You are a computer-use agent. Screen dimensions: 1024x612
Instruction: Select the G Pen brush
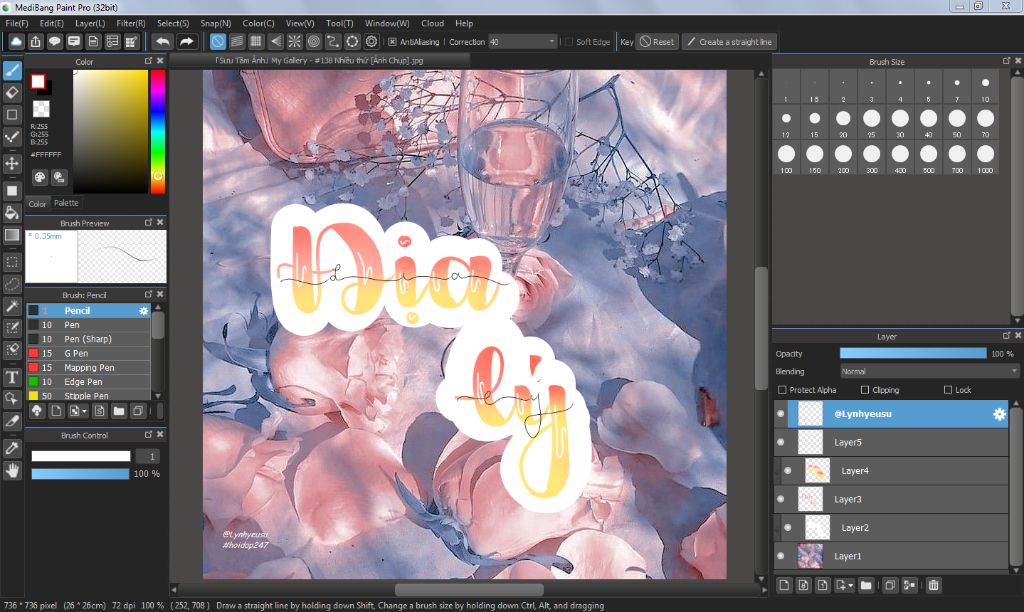point(89,353)
